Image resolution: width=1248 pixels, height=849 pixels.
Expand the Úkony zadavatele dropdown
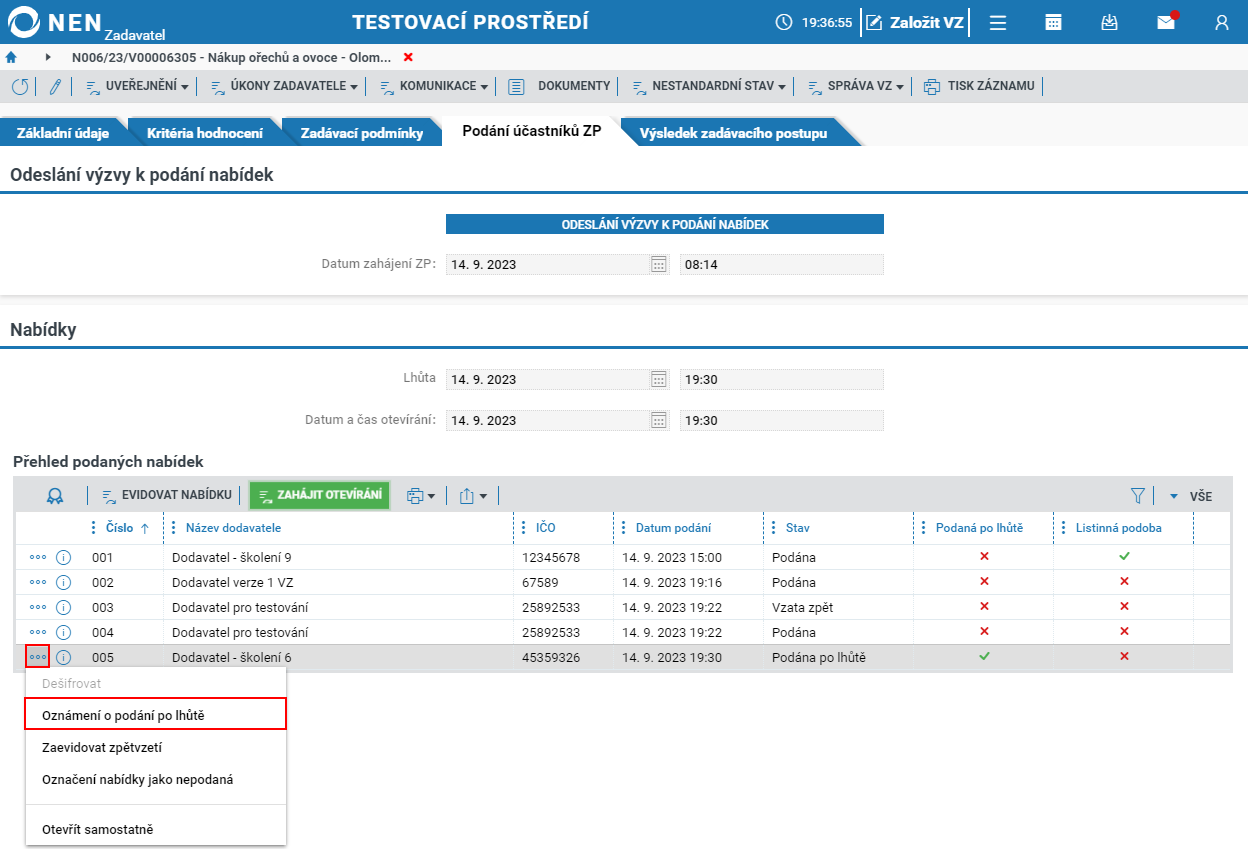point(284,86)
